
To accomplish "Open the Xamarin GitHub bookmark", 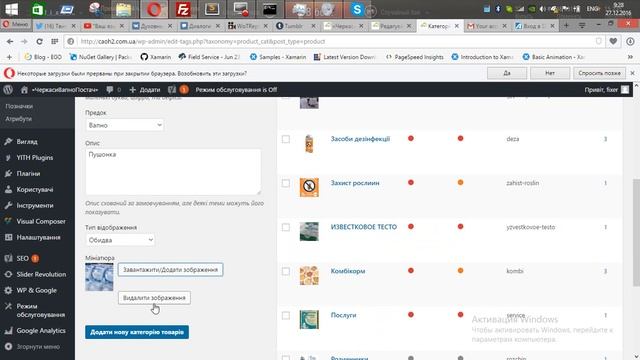I will tap(156, 57).
